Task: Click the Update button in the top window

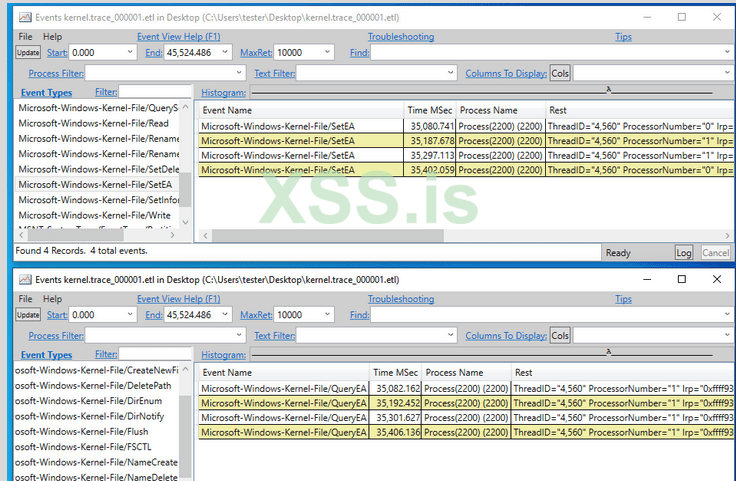Action: 28,53
